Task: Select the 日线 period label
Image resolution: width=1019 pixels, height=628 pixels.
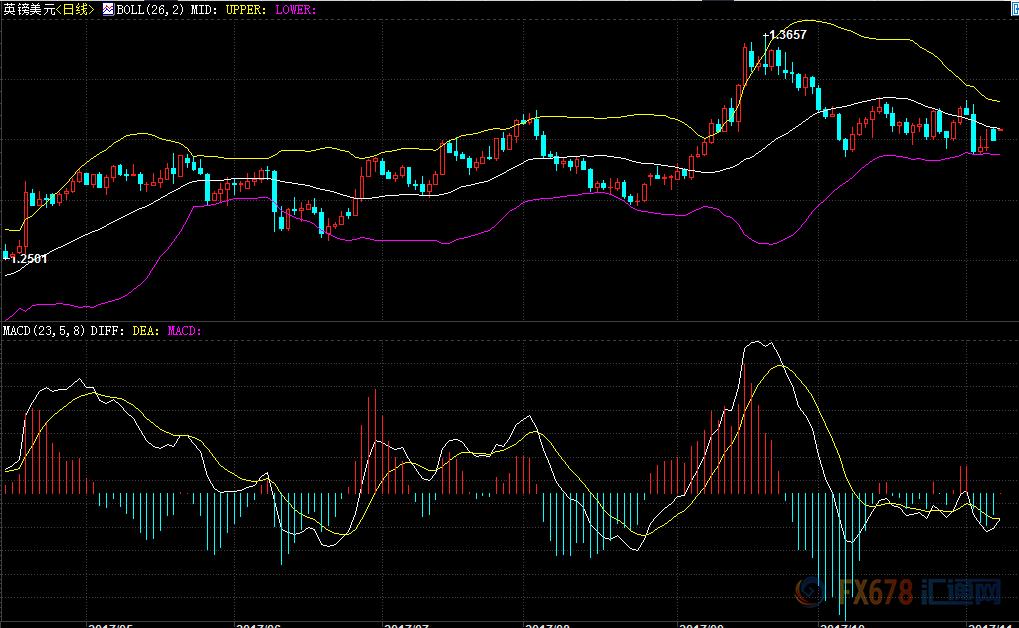Action: click(x=76, y=9)
